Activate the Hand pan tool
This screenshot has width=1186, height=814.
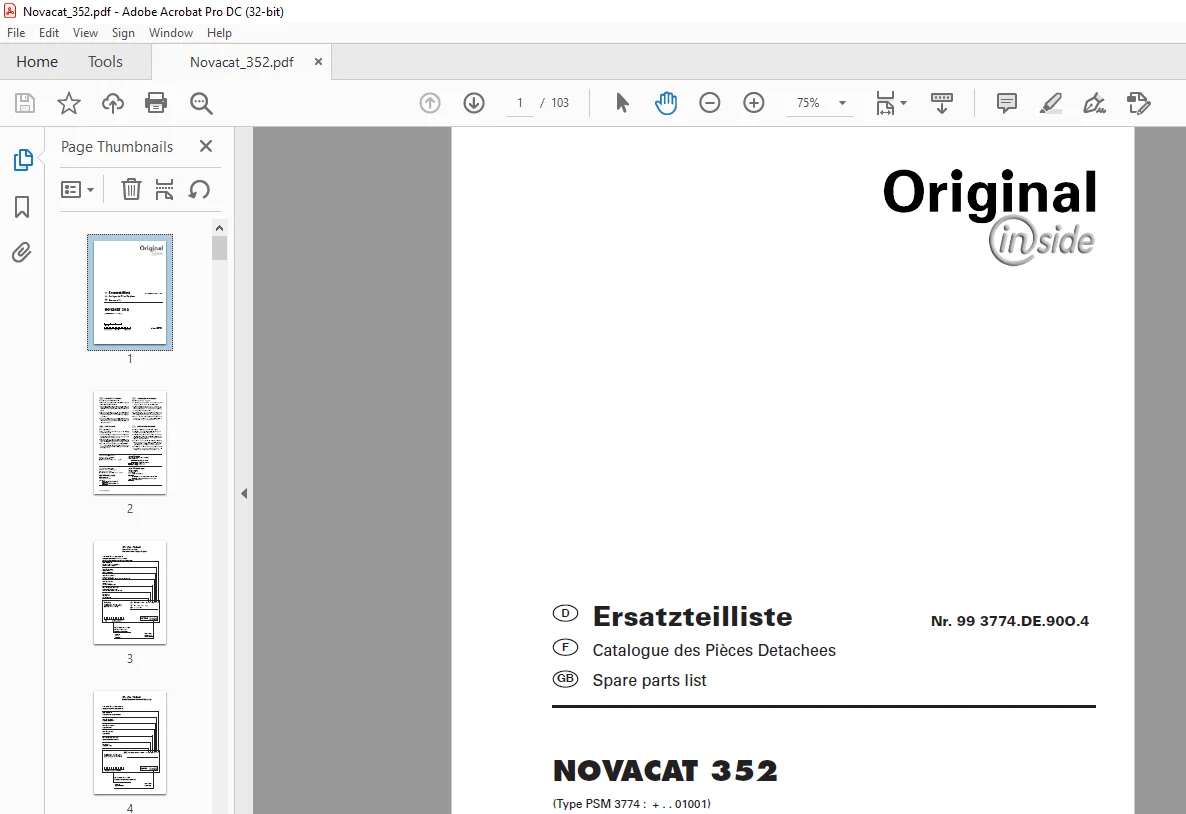666,103
